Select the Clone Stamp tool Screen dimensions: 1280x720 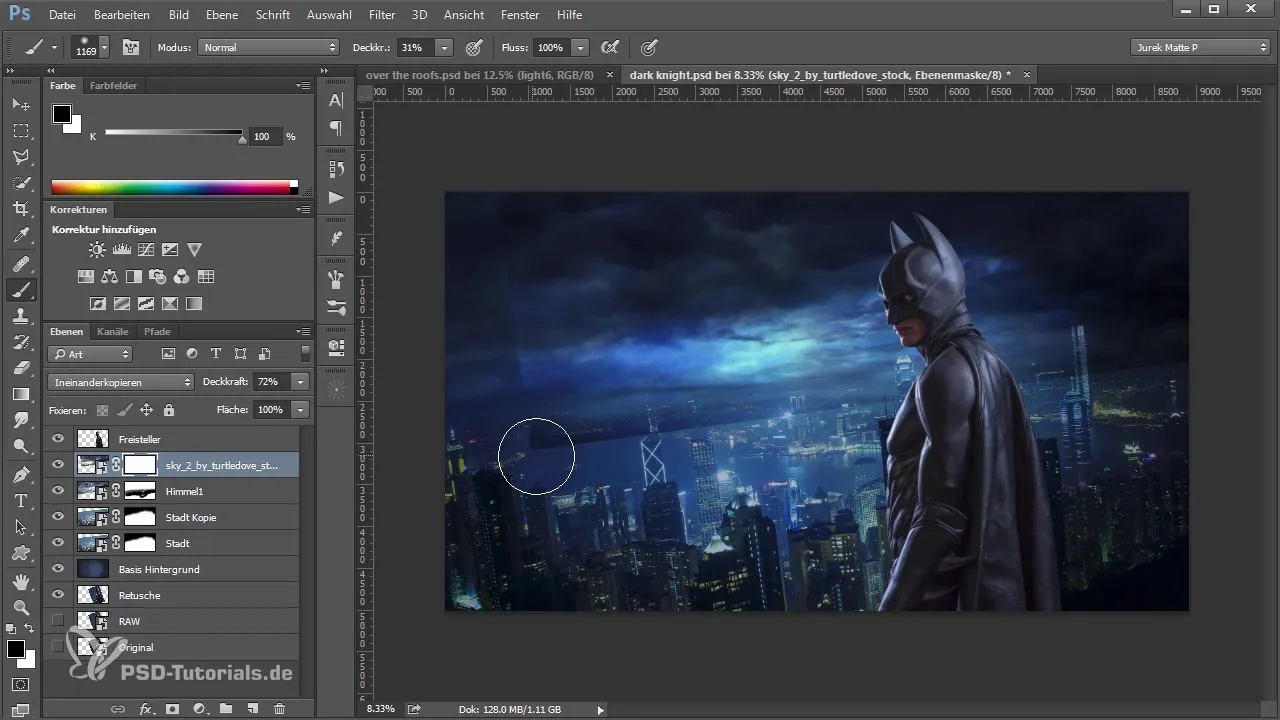pos(20,316)
